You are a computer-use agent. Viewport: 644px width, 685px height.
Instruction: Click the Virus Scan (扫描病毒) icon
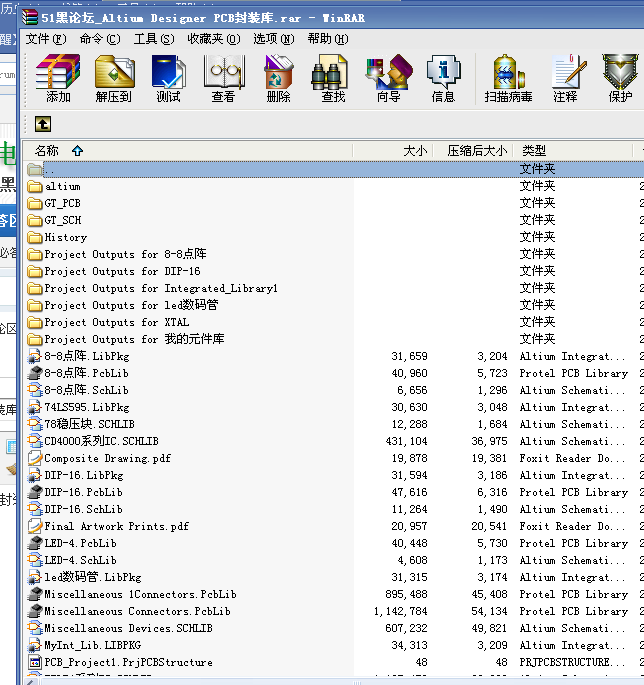(x=509, y=79)
